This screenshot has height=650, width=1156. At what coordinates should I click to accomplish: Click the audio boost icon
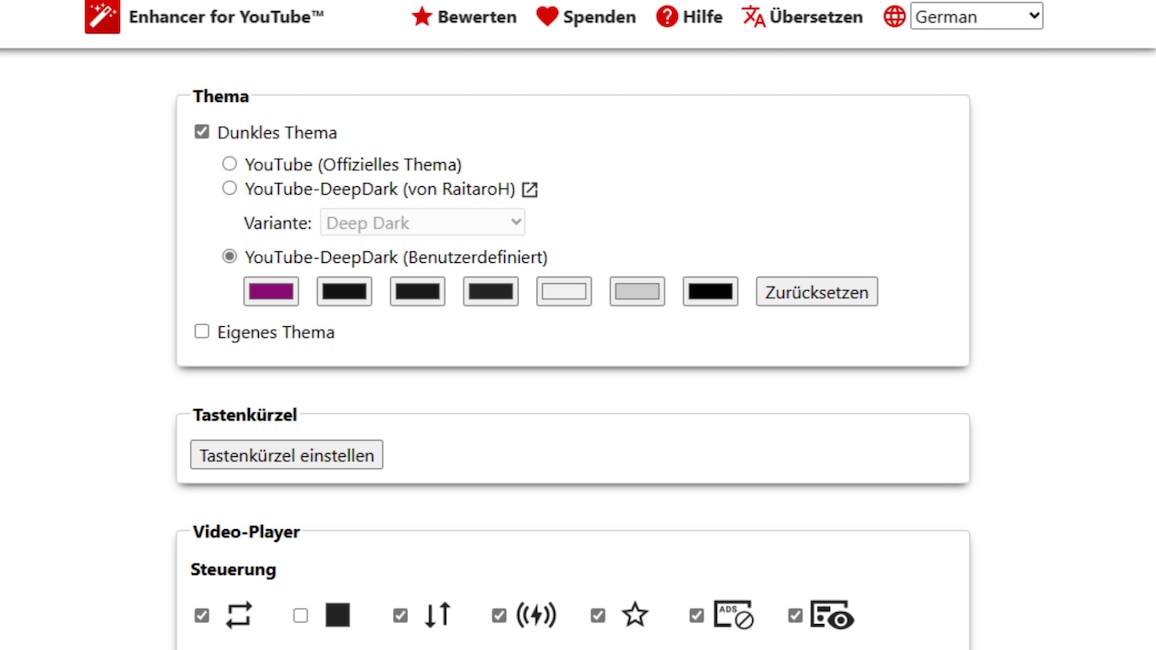[534, 614]
